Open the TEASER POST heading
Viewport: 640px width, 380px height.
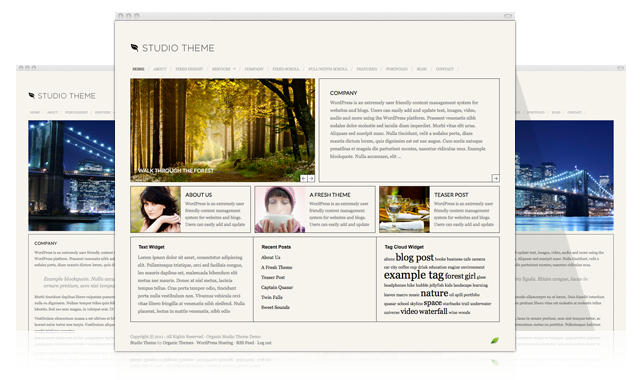coord(451,195)
